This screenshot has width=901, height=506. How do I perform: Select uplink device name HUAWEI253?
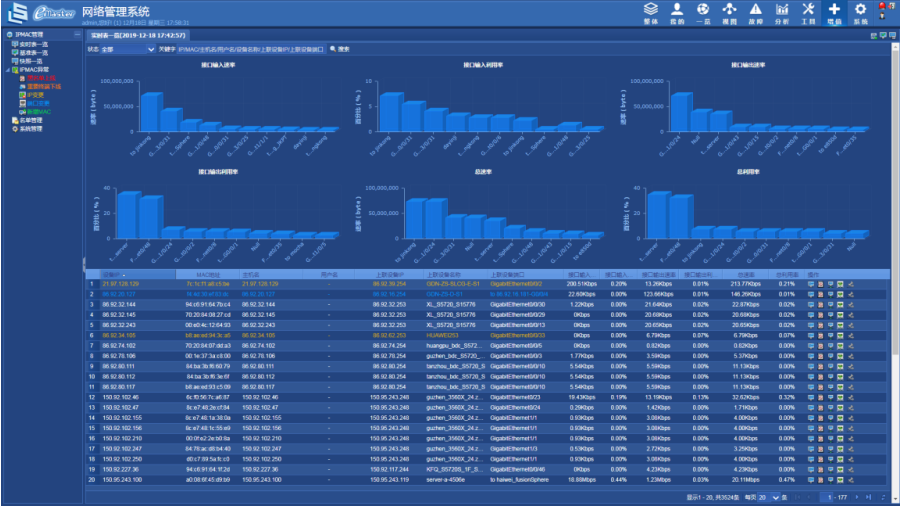pyautogui.click(x=442, y=336)
